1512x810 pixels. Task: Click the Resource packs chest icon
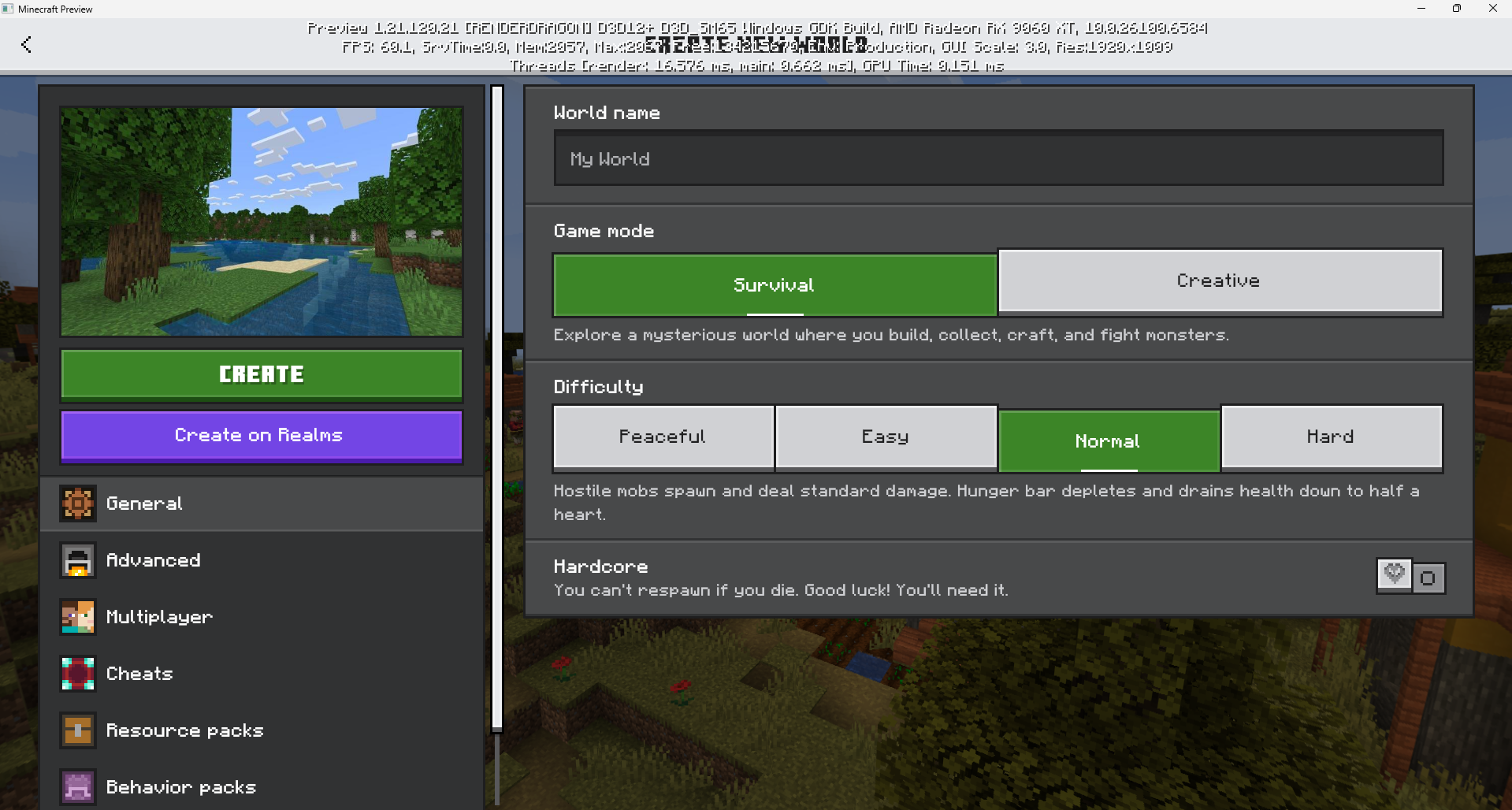point(78,730)
